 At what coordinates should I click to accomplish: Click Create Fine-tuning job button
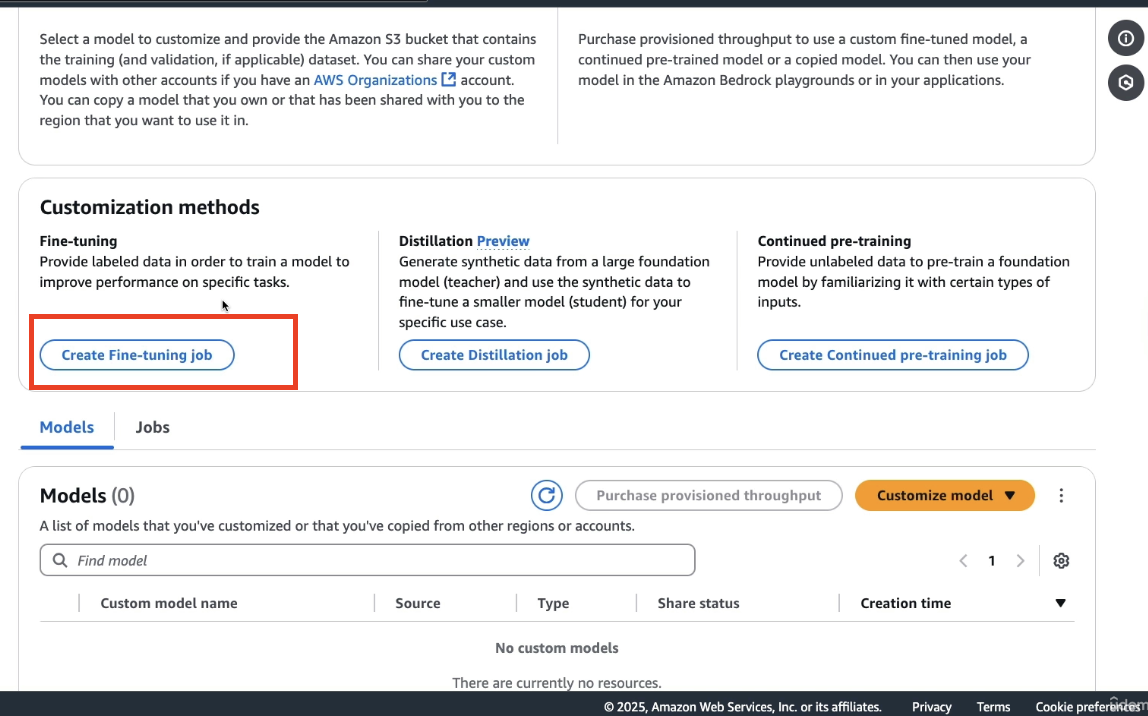[x=137, y=355]
